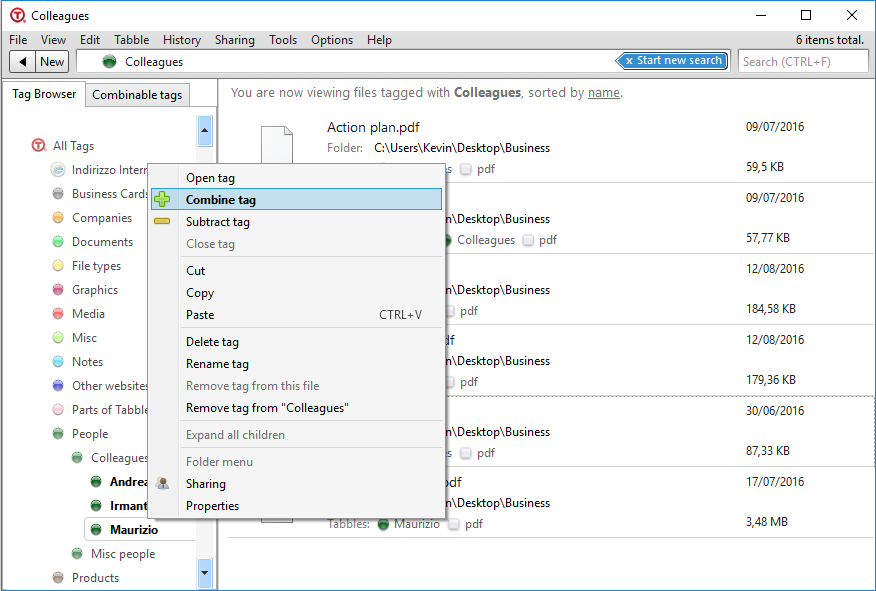Open the Edit menu
The width and height of the screenshot is (876, 591).
pos(89,40)
